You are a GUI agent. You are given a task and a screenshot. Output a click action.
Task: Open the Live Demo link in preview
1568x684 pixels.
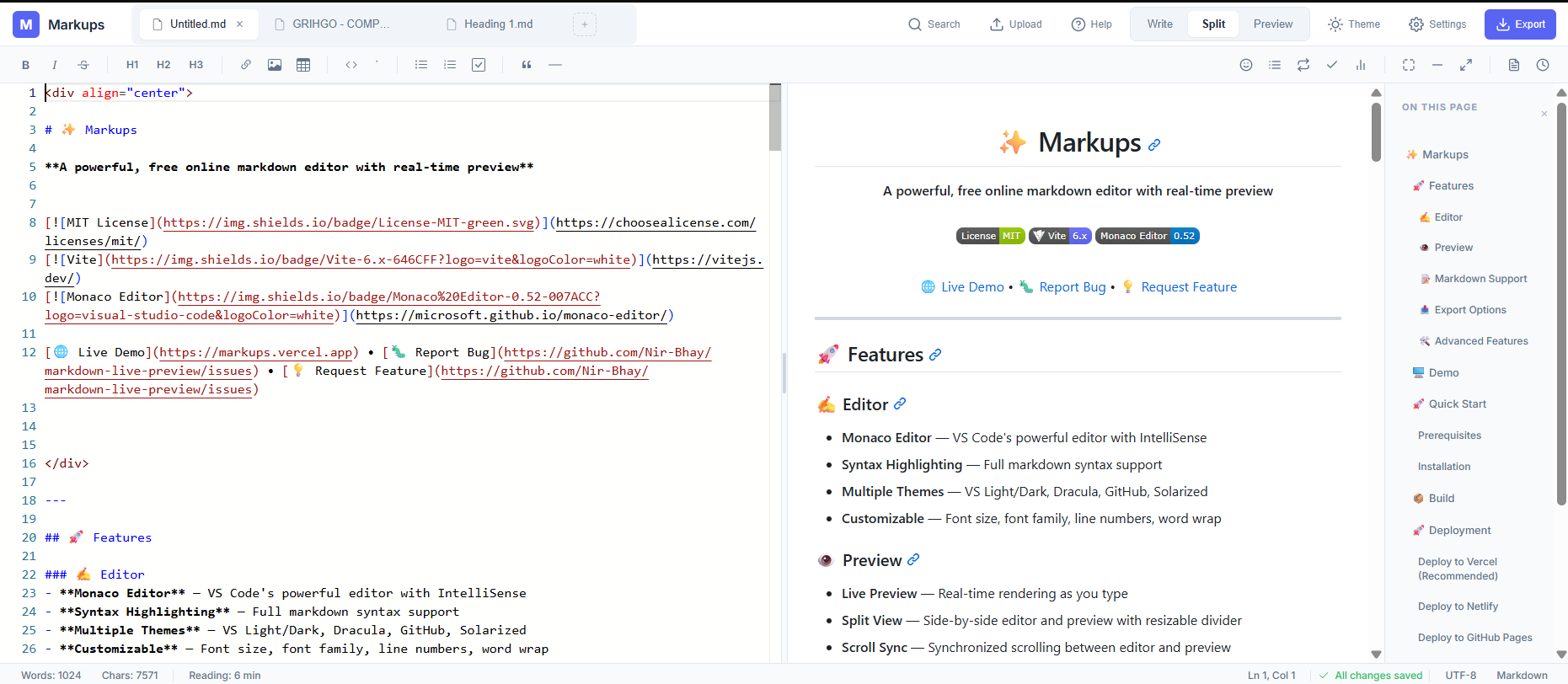click(x=972, y=287)
